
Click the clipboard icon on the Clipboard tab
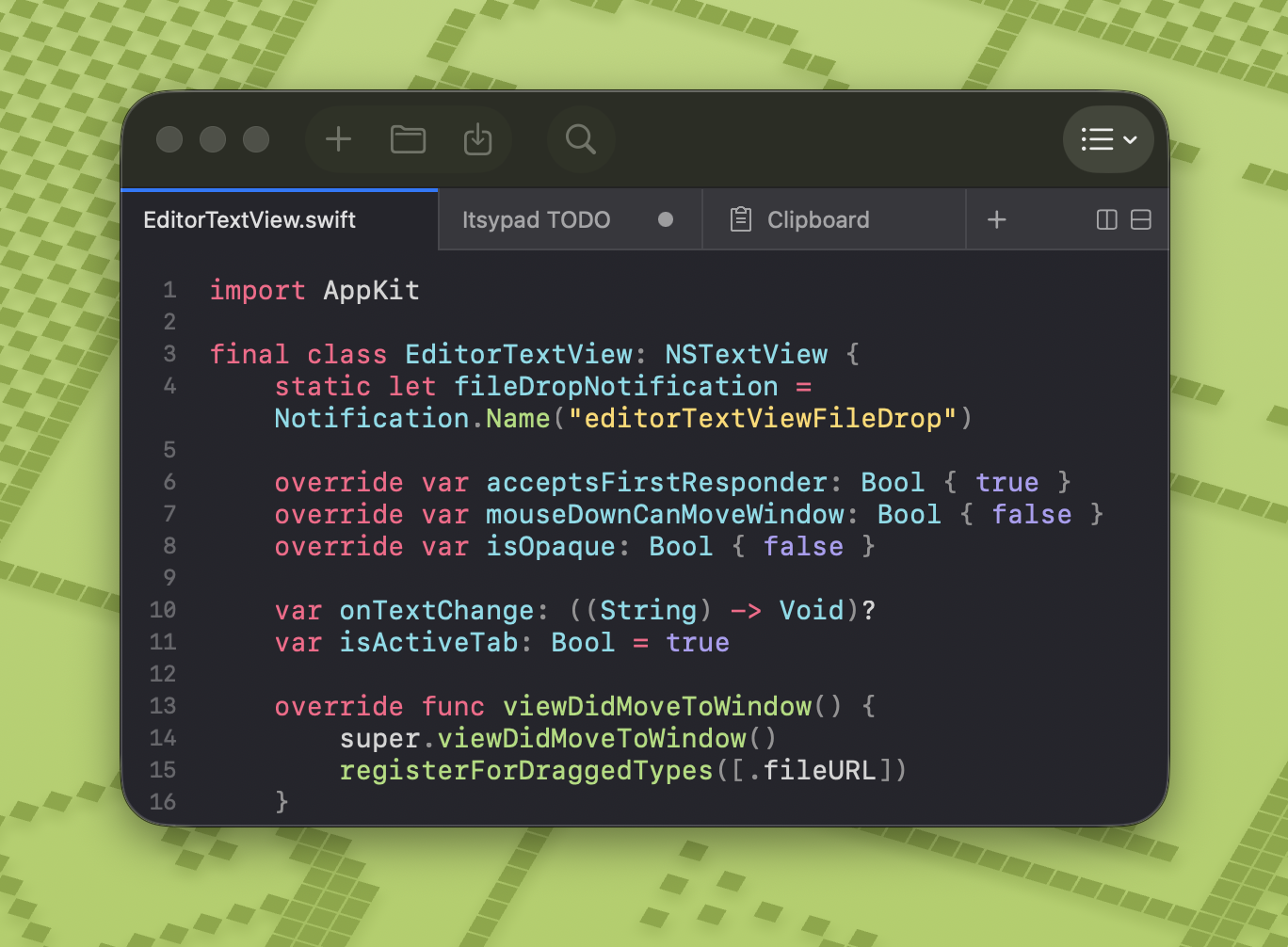[x=739, y=219]
